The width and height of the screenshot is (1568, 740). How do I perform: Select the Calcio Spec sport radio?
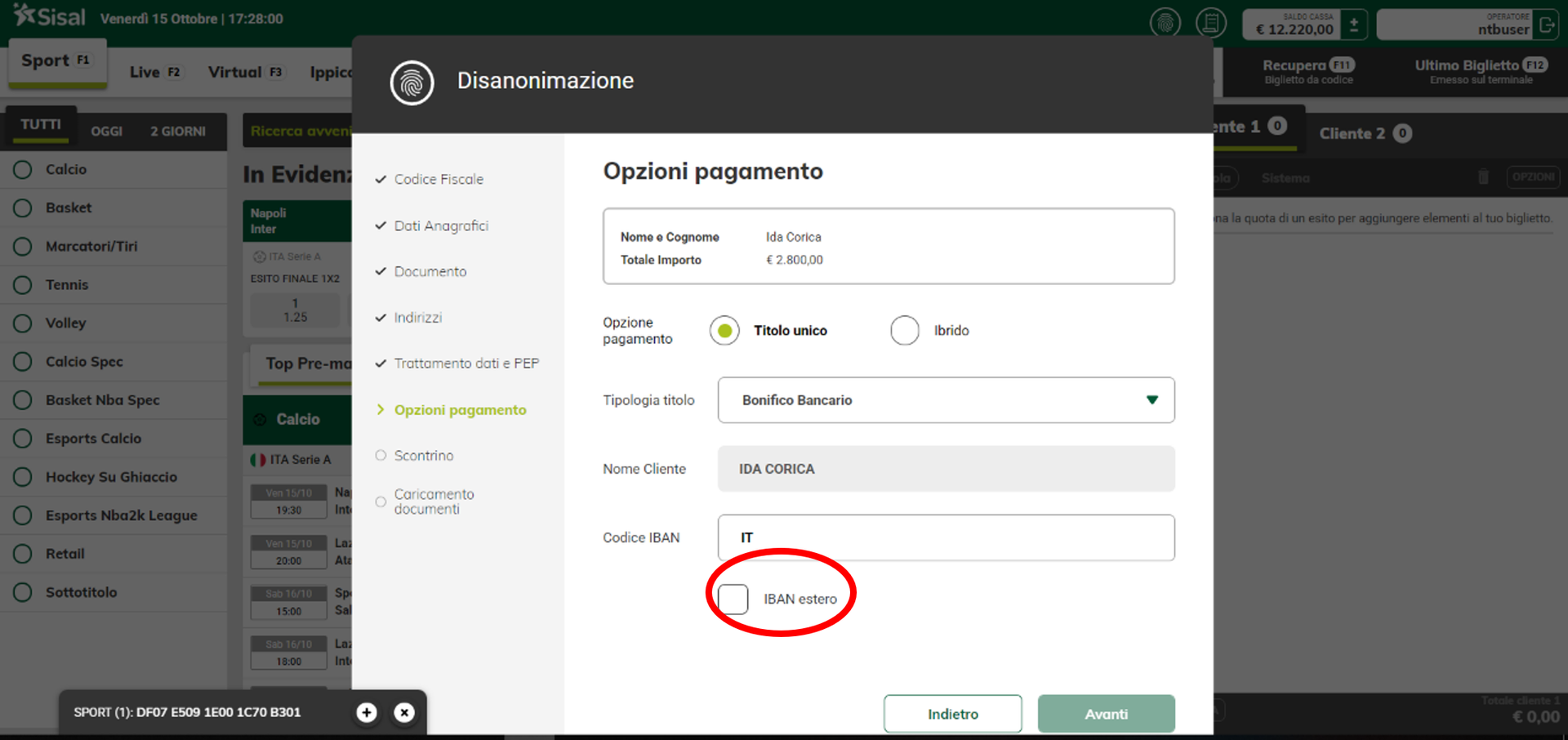point(23,361)
